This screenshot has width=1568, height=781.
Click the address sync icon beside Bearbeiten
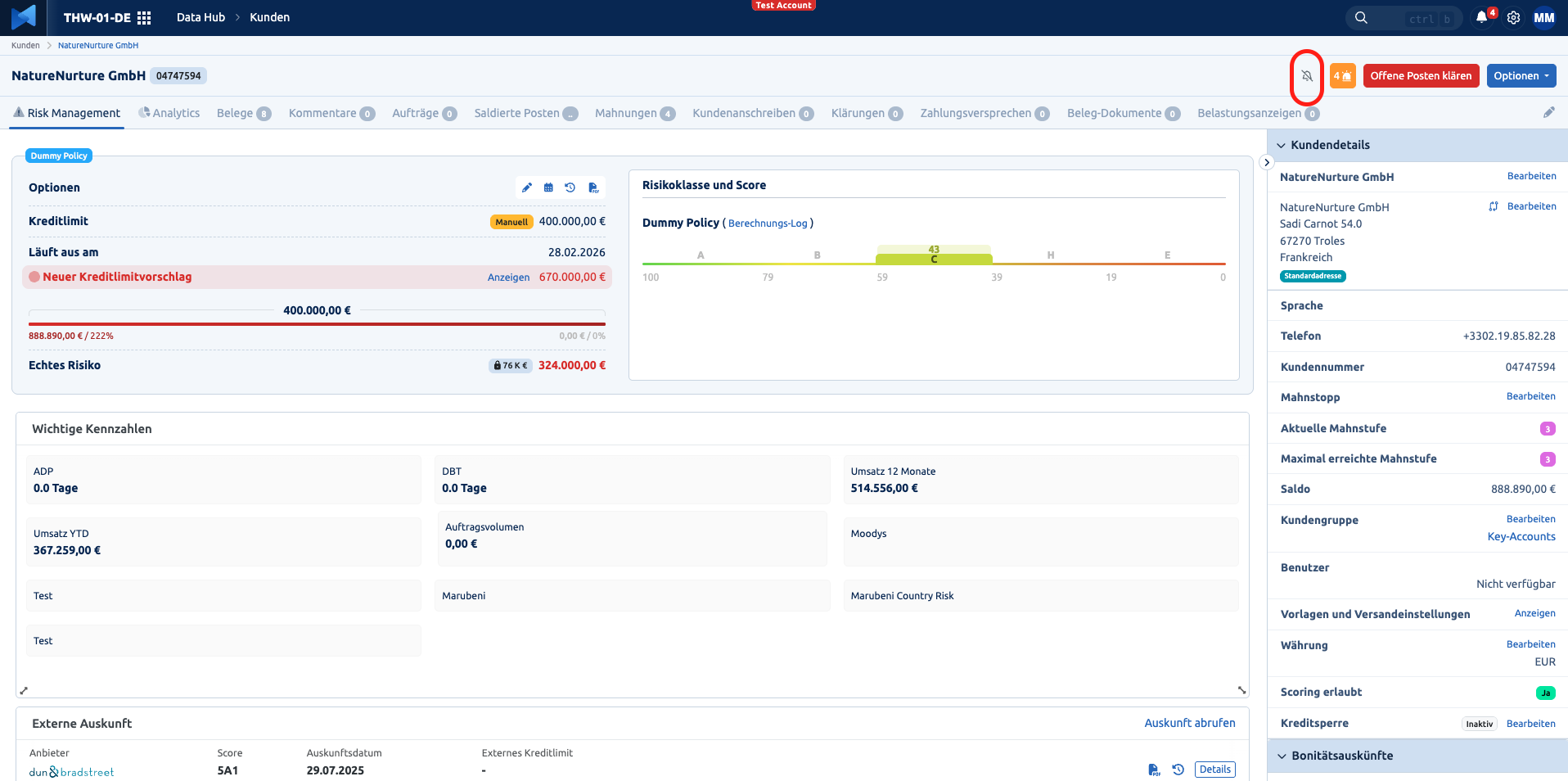point(1494,206)
